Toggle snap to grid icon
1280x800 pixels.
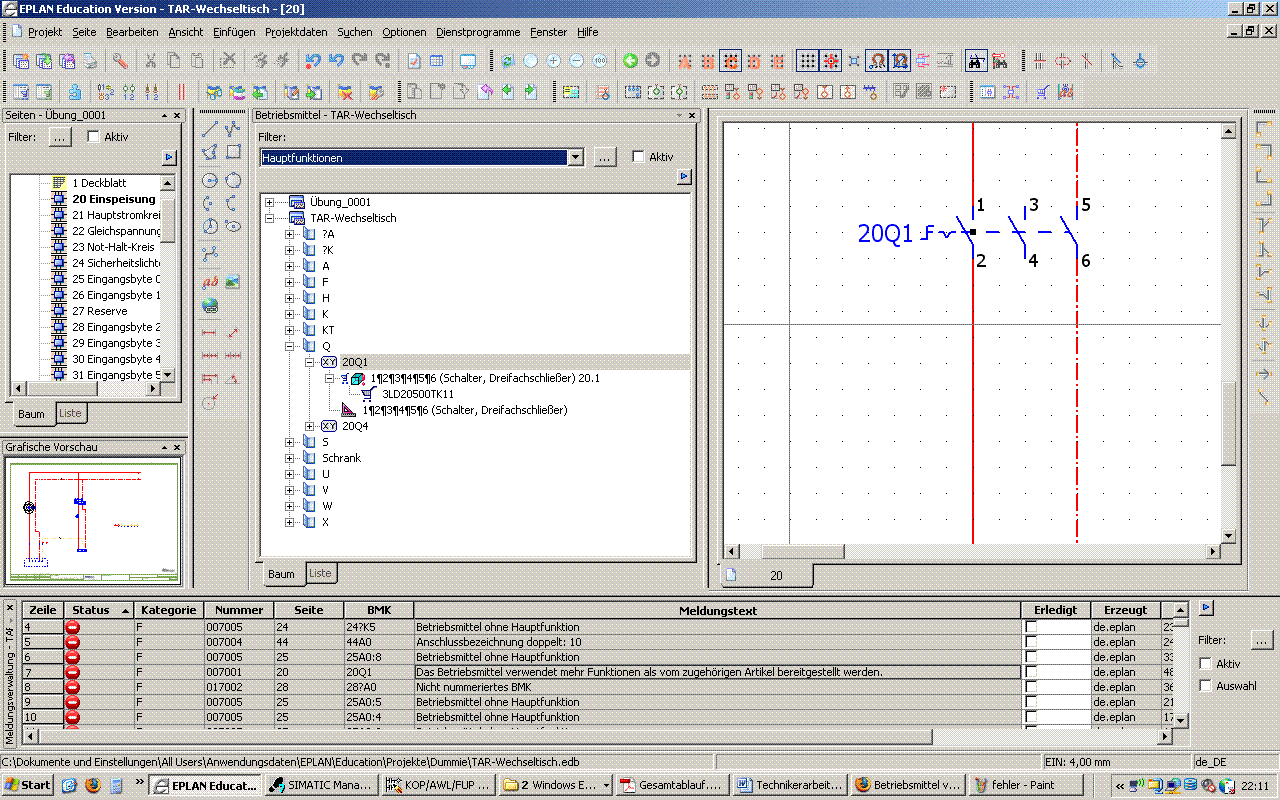tap(831, 61)
